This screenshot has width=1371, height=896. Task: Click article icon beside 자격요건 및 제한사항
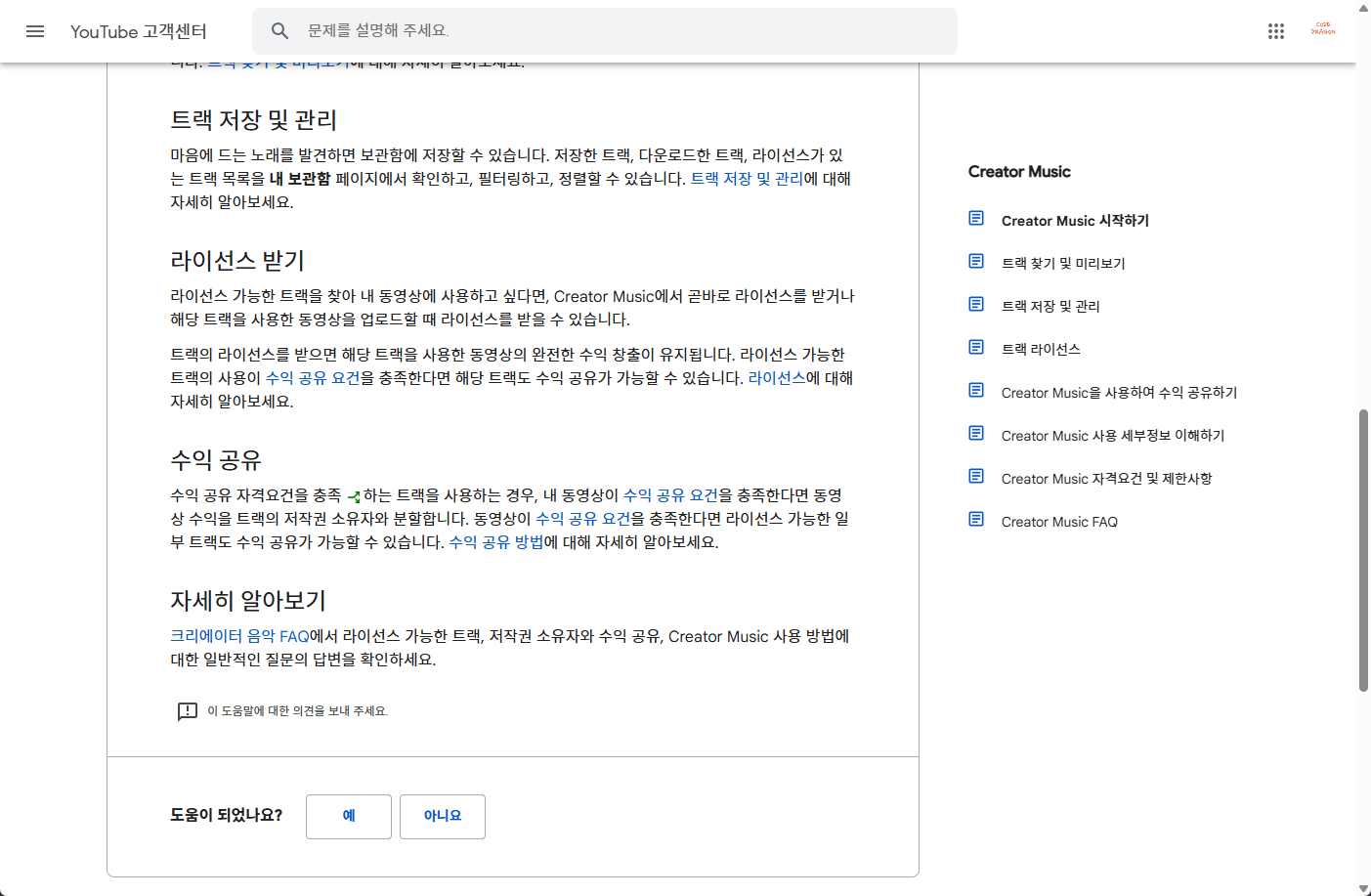976,476
